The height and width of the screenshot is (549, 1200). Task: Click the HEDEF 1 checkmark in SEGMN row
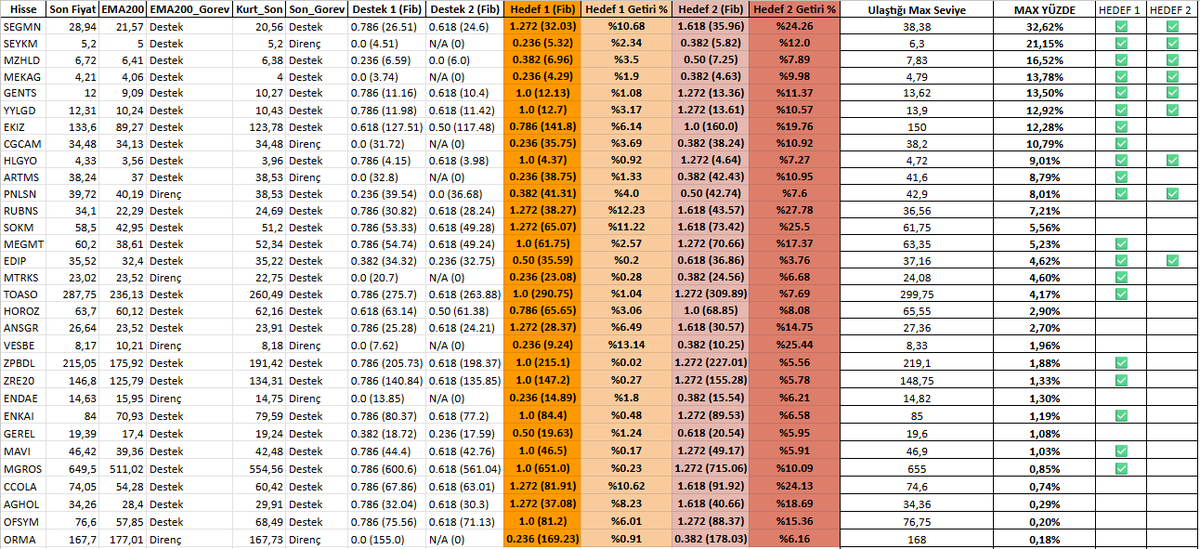click(1120, 27)
